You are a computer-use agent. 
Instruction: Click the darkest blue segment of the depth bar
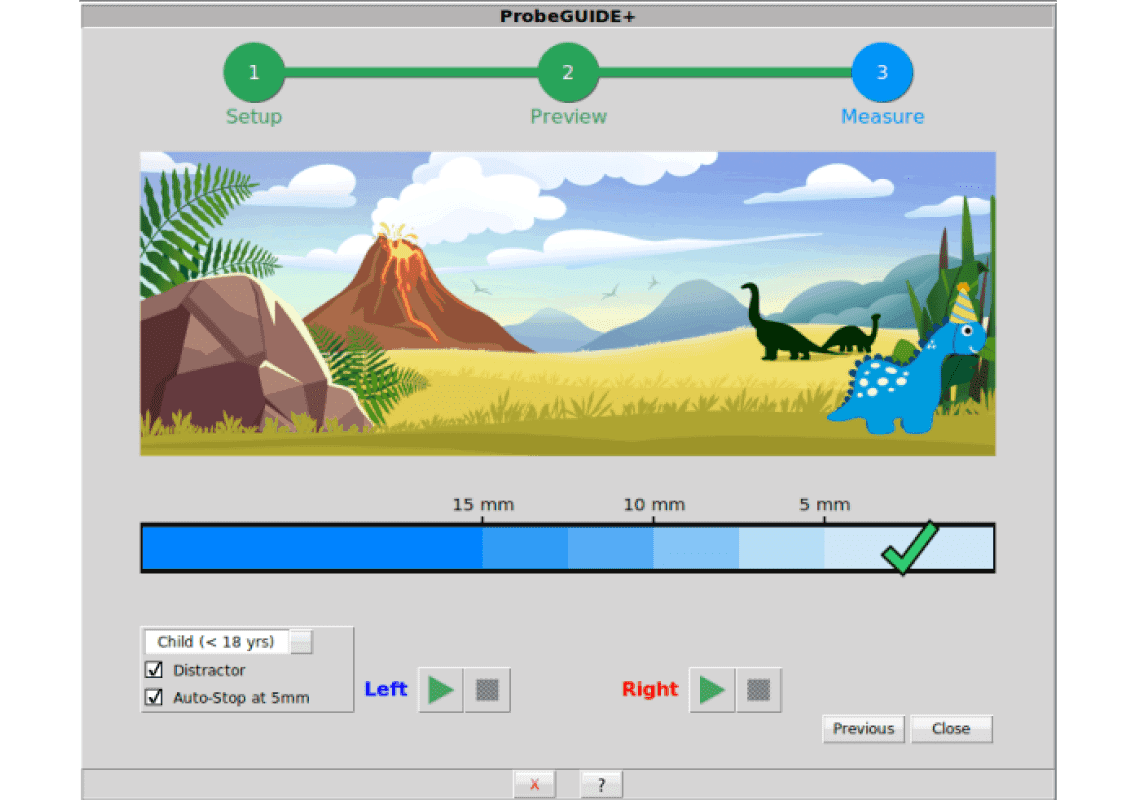(311, 548)
